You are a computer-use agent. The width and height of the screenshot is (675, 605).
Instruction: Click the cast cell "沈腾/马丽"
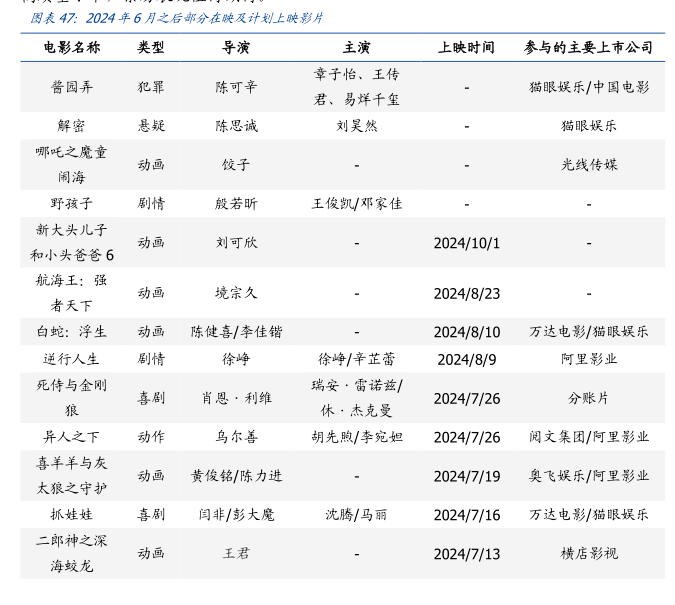point(357,515)
